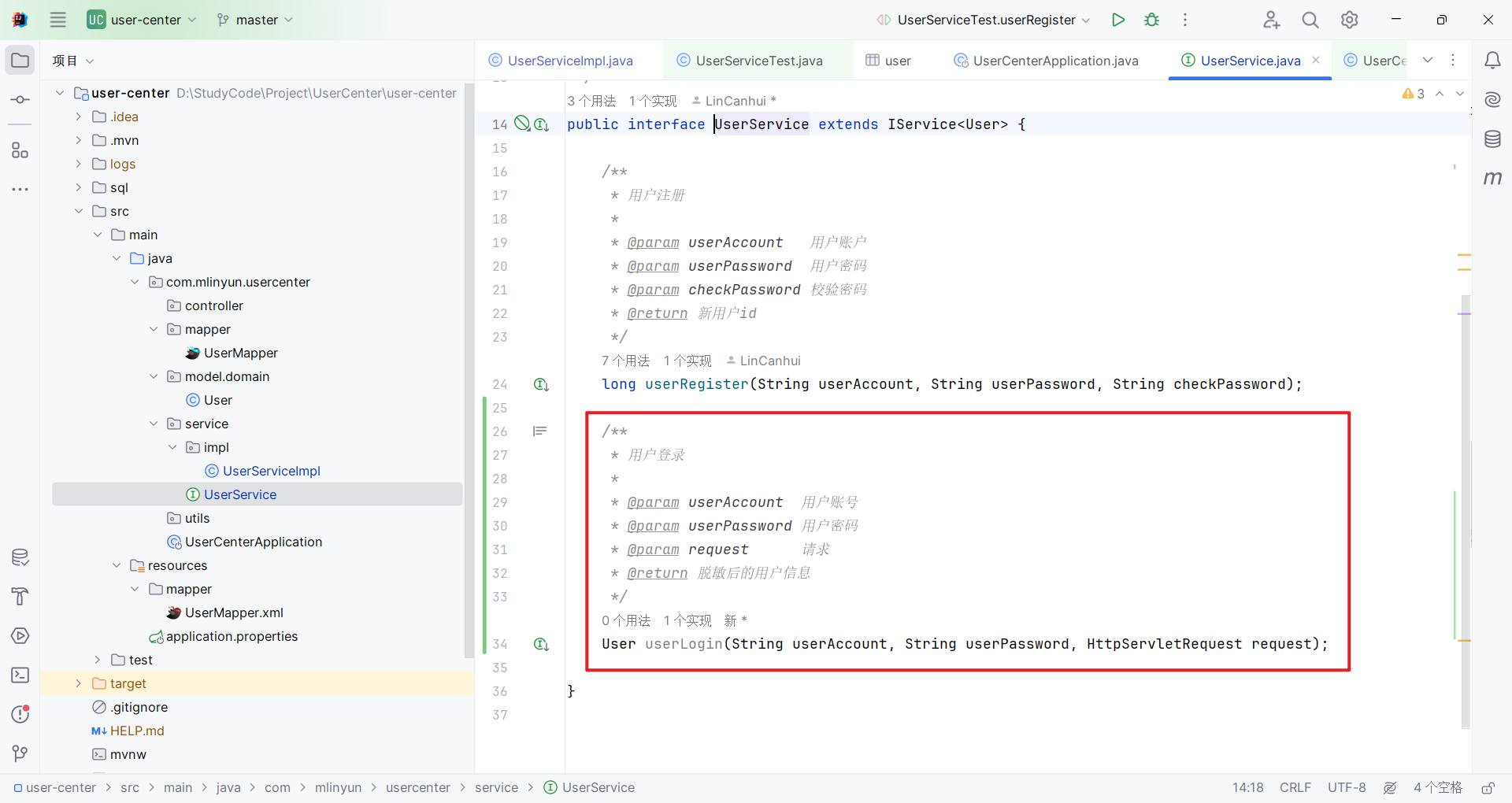
Task: Open the Database tool window on the right
Action: 1492,139
